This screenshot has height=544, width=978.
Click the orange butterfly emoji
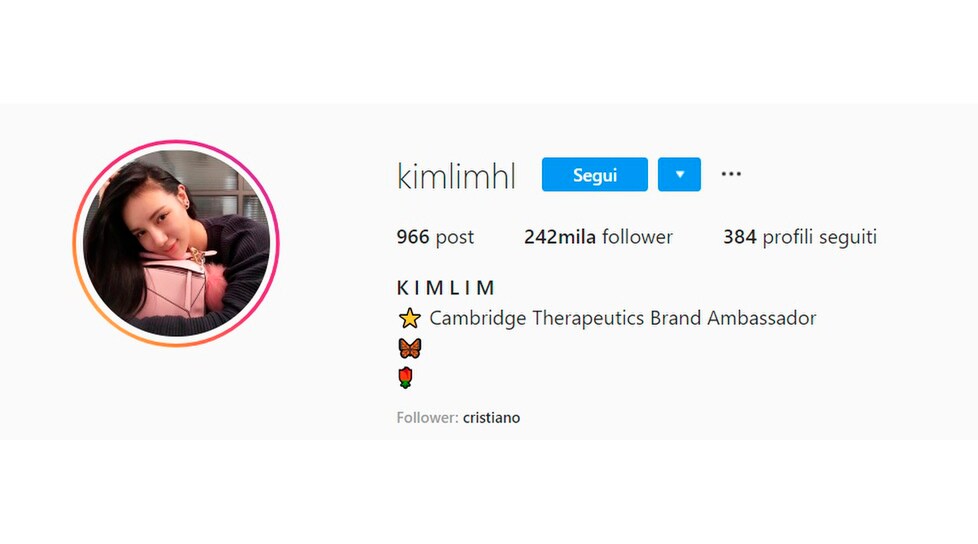click(410, 348)
